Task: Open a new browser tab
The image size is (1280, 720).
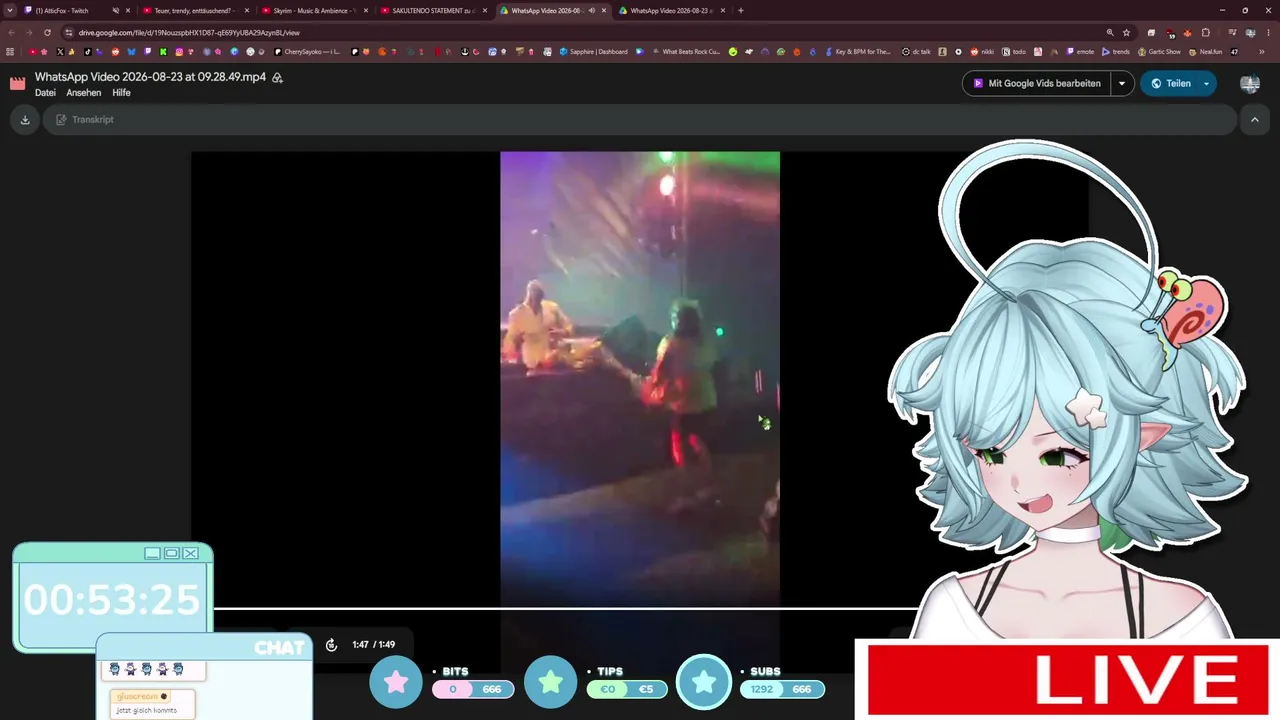Action: [741, 11]
